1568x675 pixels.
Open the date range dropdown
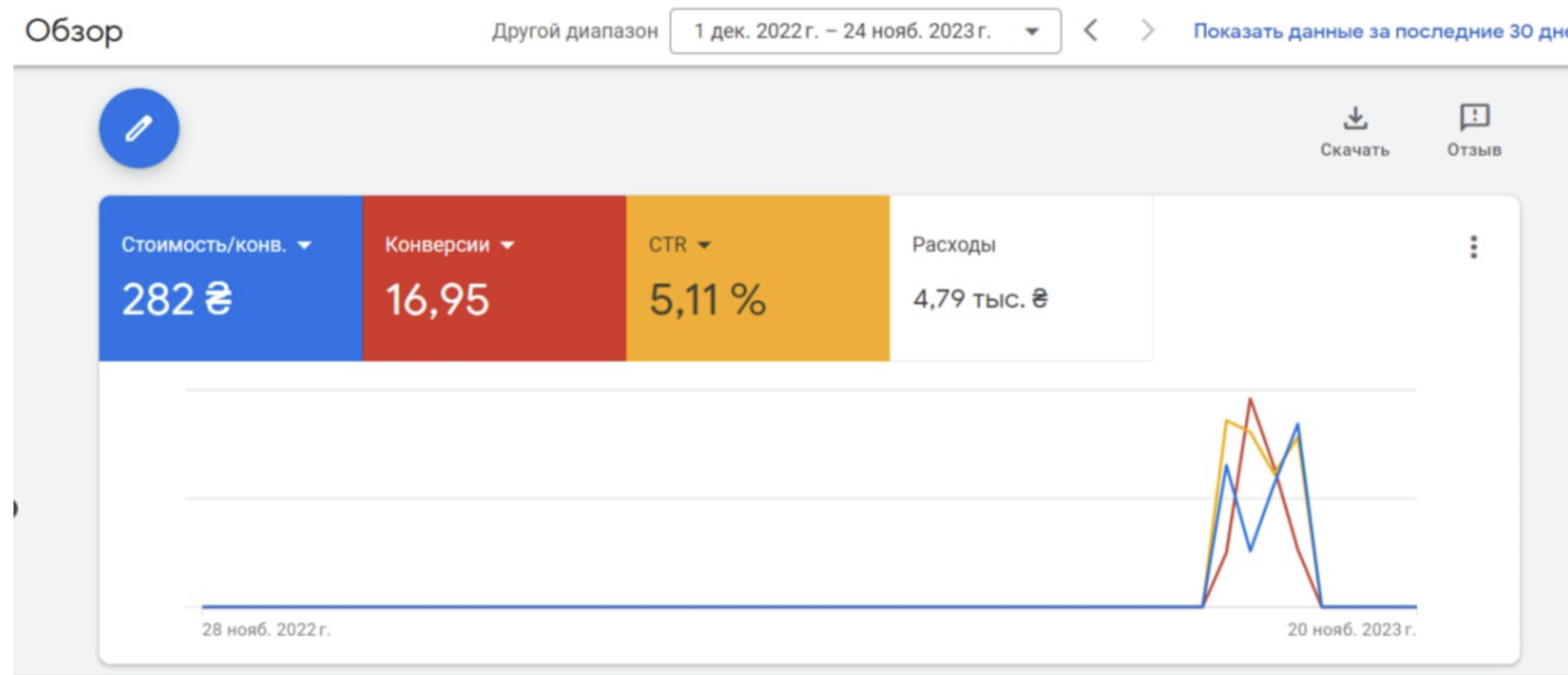(865, 31)
